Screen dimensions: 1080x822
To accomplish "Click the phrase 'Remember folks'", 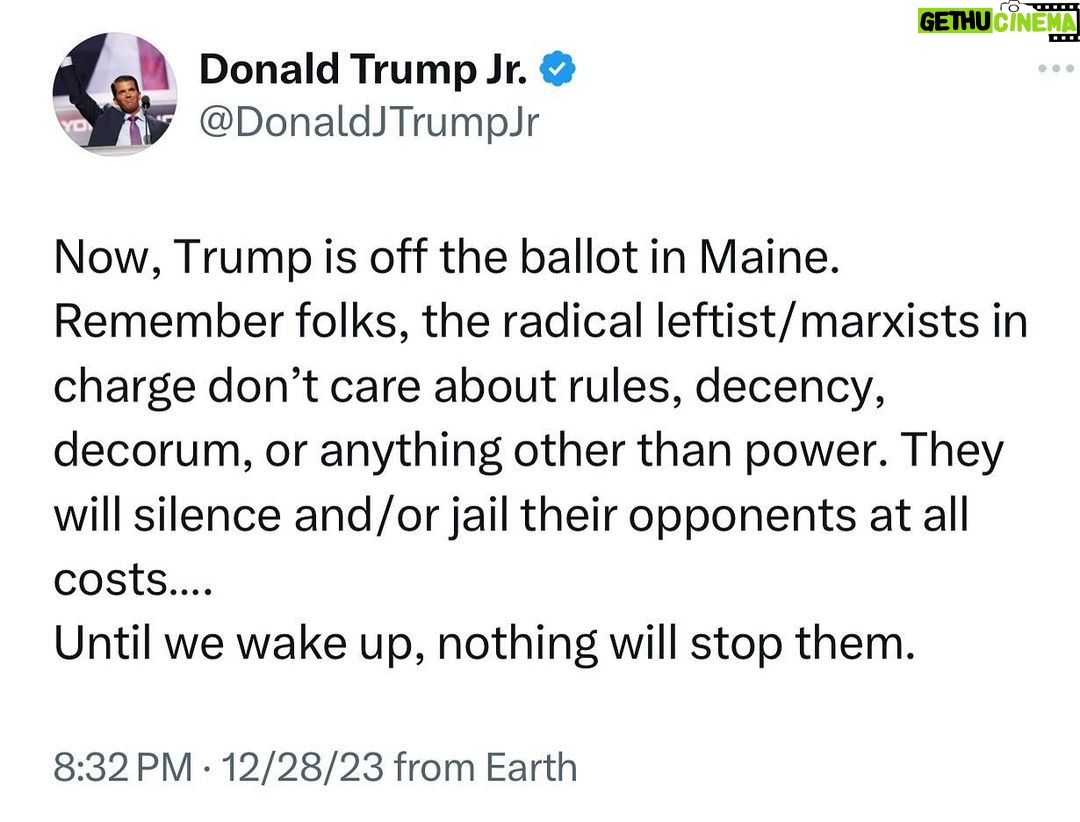I will tap(227, 321).
